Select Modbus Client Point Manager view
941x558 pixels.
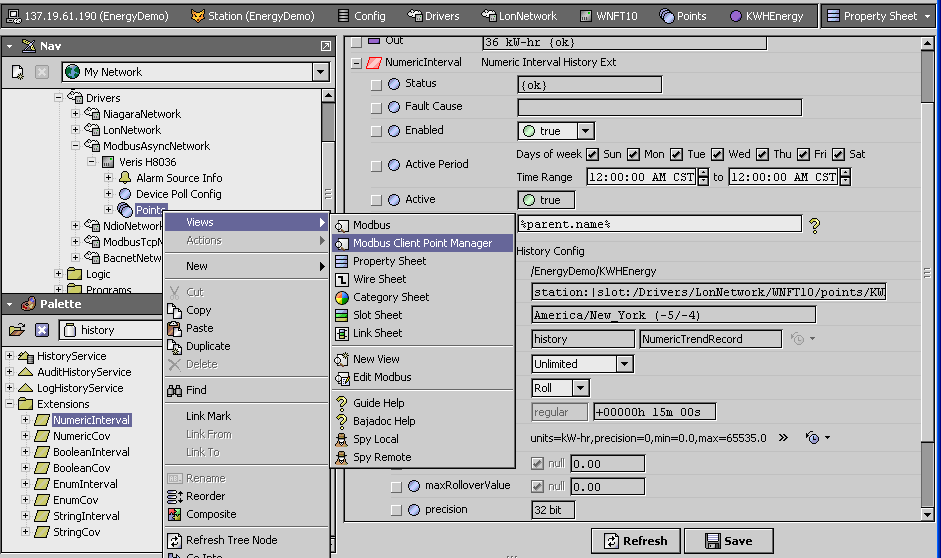[x=422, y=243]
